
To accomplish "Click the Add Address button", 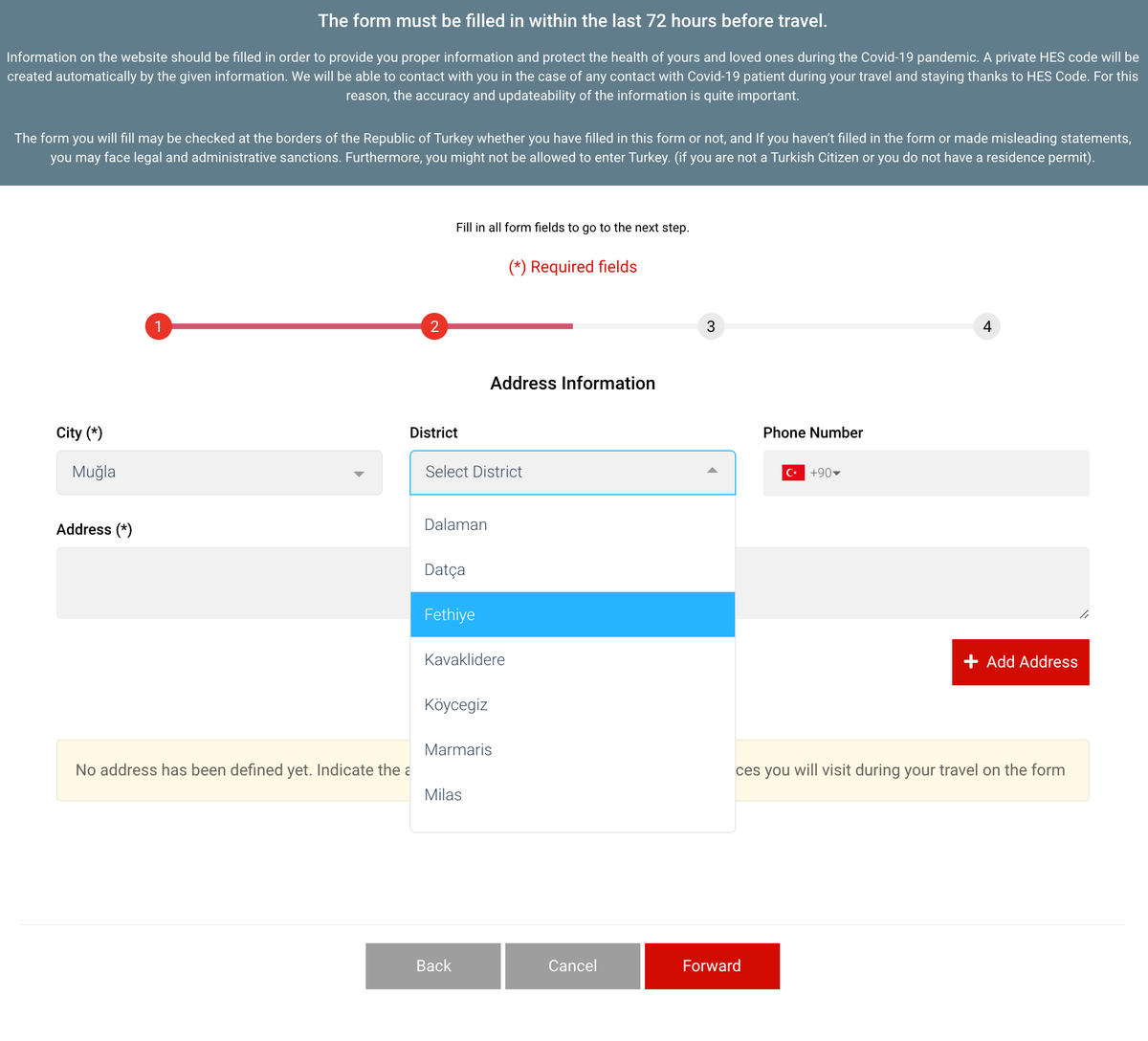I will click(x=1021, y=662).
